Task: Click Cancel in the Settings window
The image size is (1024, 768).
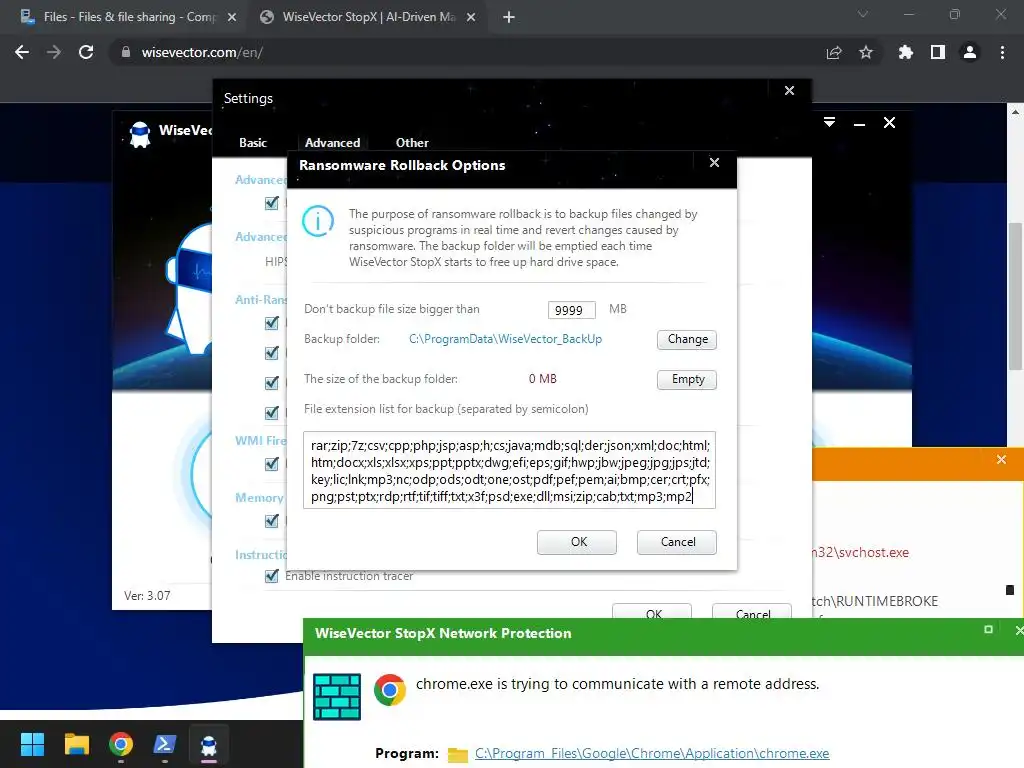Action: pyautogui.click(x=752, y=612)
